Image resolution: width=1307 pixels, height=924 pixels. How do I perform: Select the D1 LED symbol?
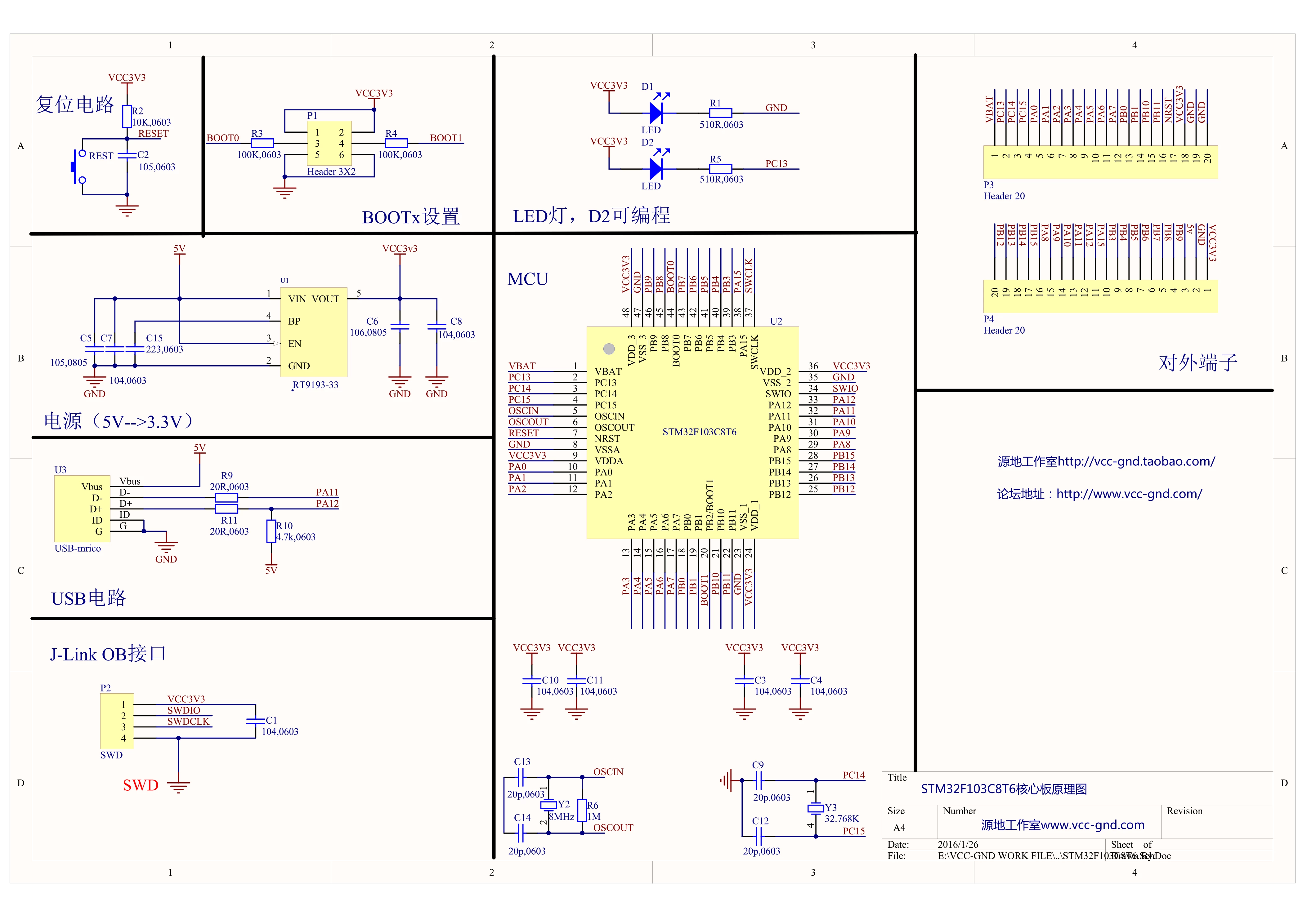[x=657, y=113]
